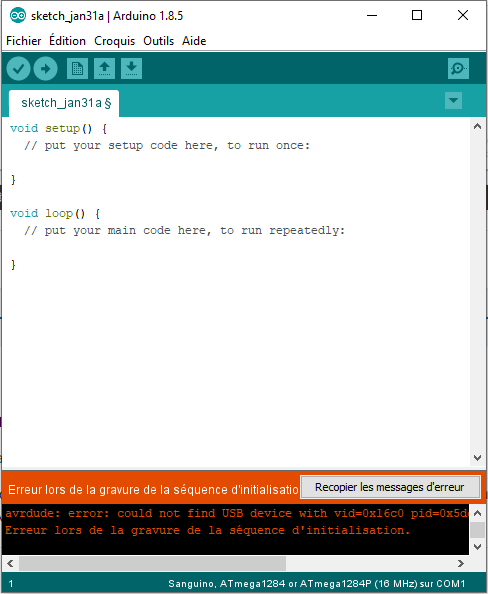Image resolution: width=488 pixels, height=594 pixels.
Task: Click the avrdude error line in console
Action: [237, 513]
